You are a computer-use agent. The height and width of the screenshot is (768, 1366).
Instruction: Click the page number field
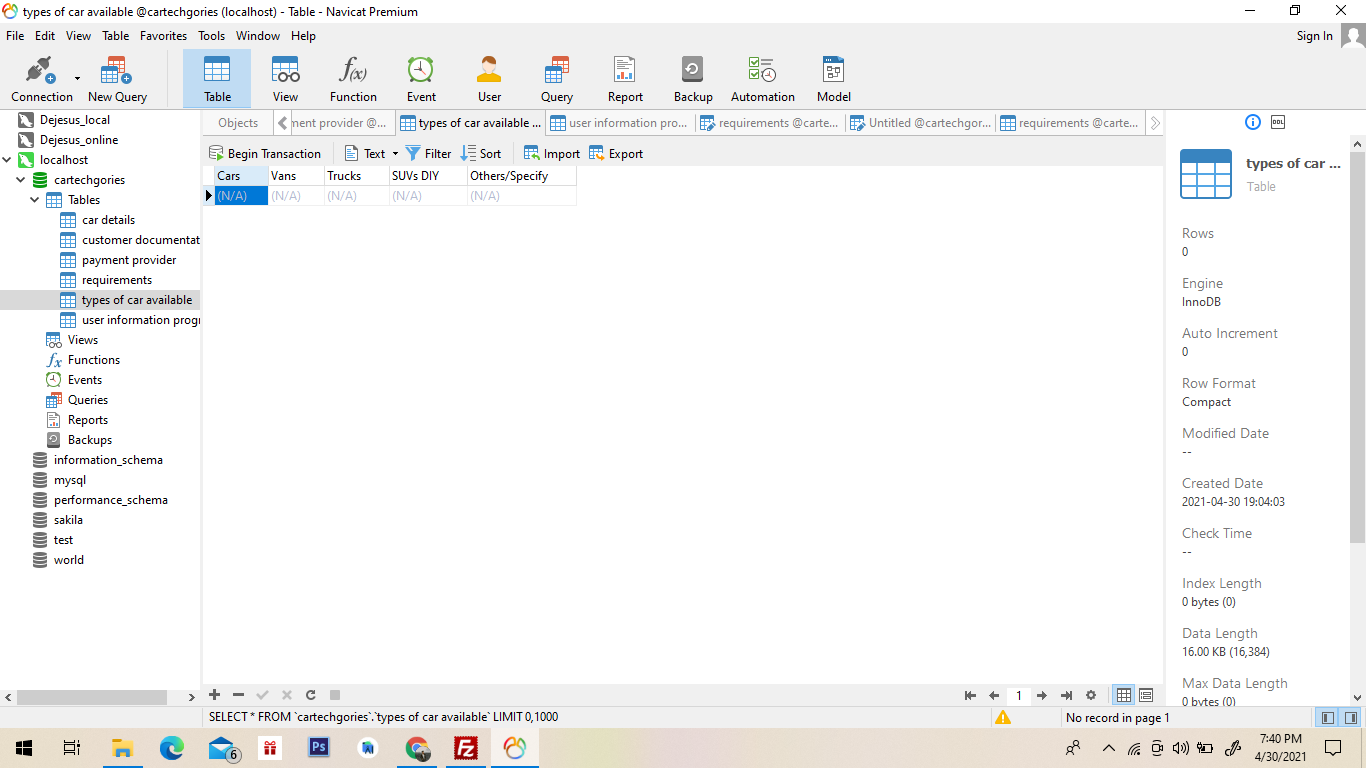(1018, 695)
